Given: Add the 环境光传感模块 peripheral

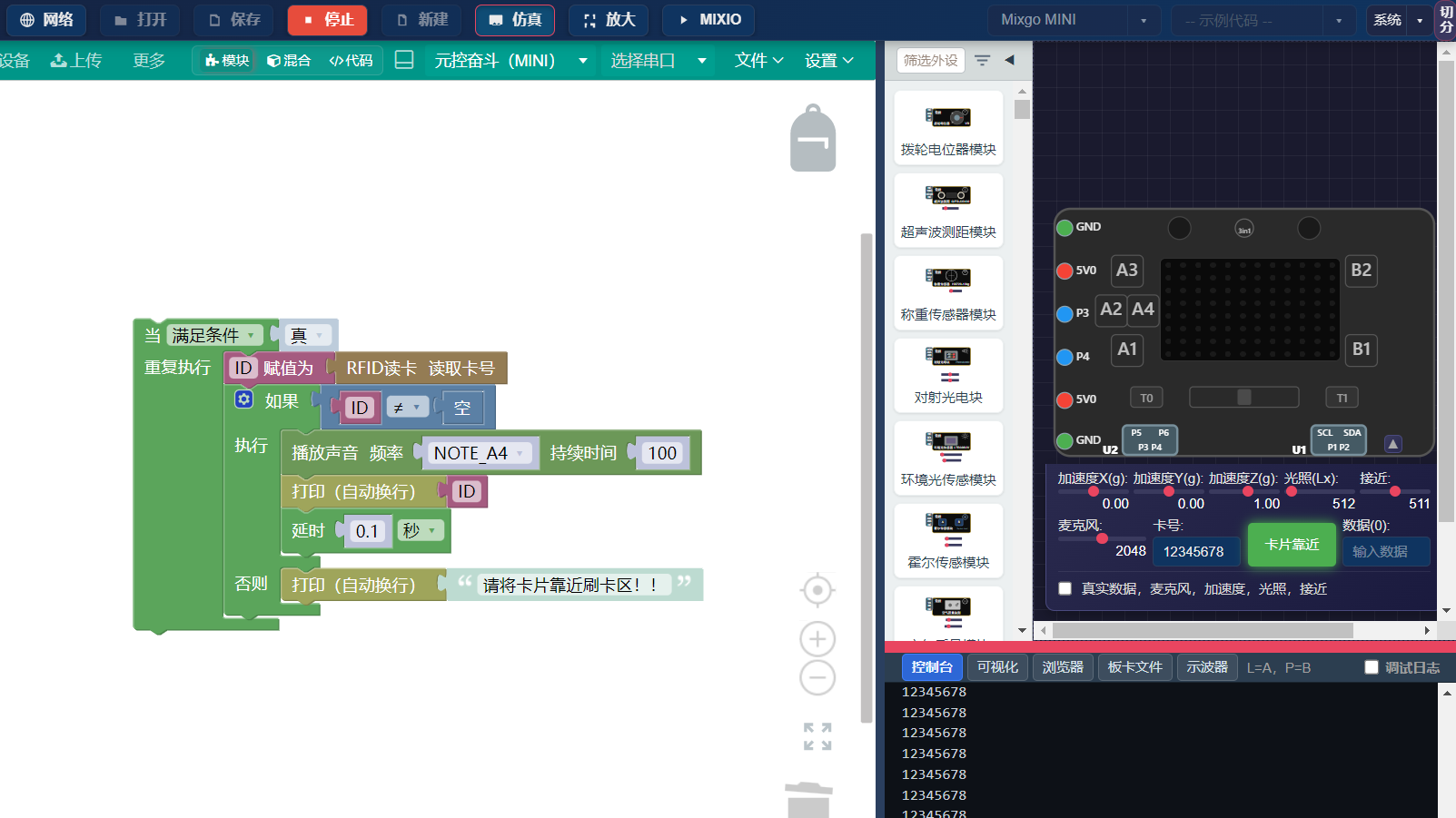Looking at the screenshot, I should (x=948, y=458).
